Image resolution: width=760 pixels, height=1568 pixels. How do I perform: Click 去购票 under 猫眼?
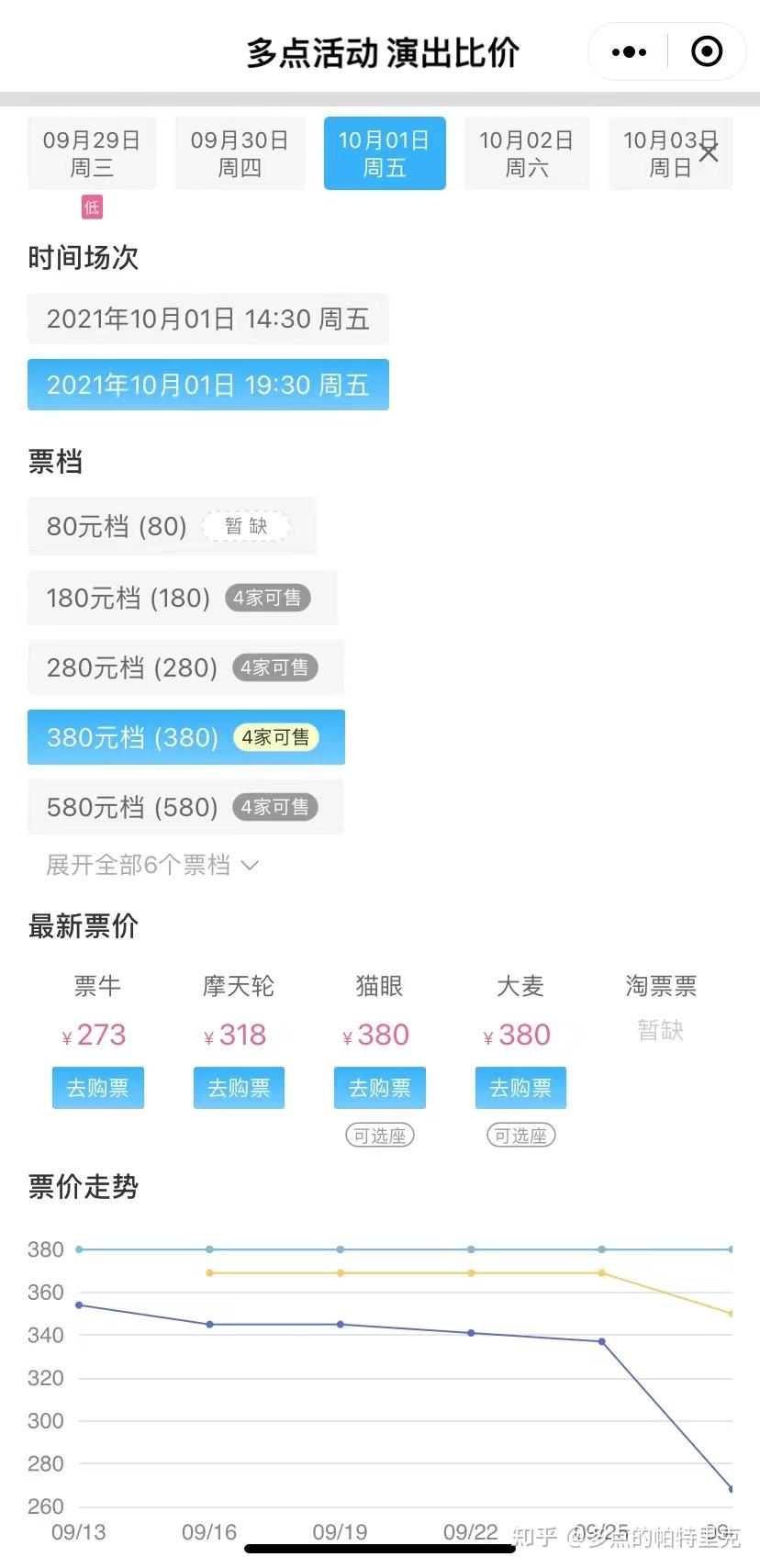379,1088
